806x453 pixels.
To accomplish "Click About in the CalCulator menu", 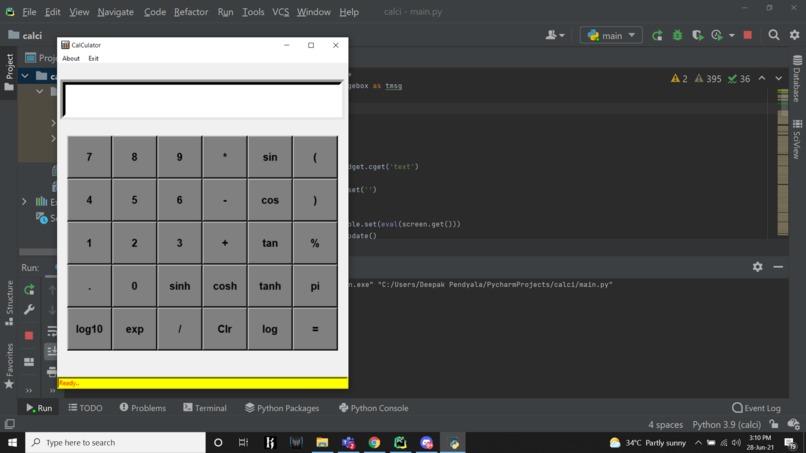I will (71, 58).
